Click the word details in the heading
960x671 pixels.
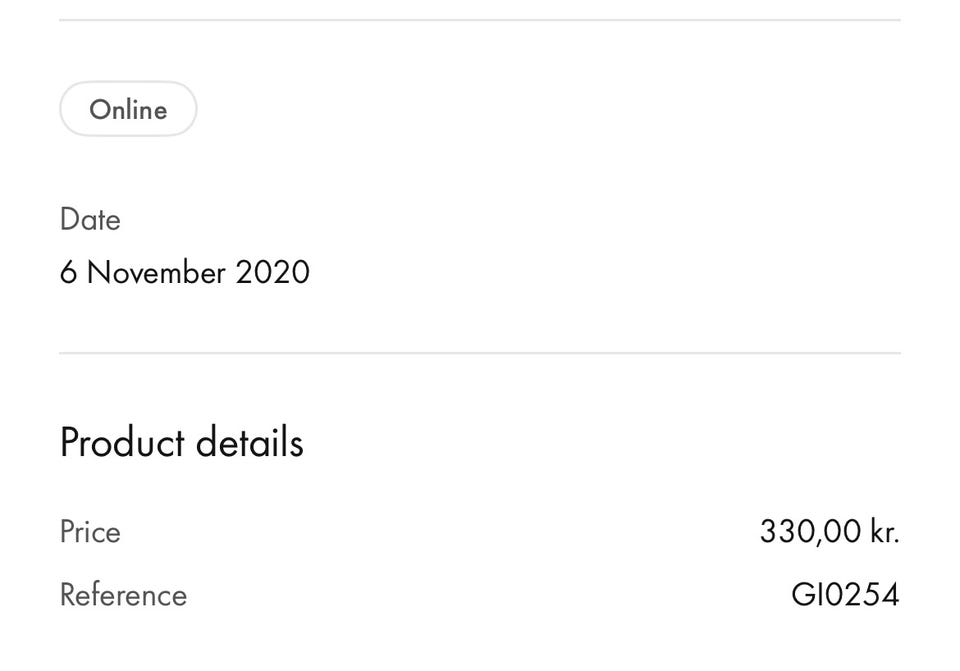(249, 442)
